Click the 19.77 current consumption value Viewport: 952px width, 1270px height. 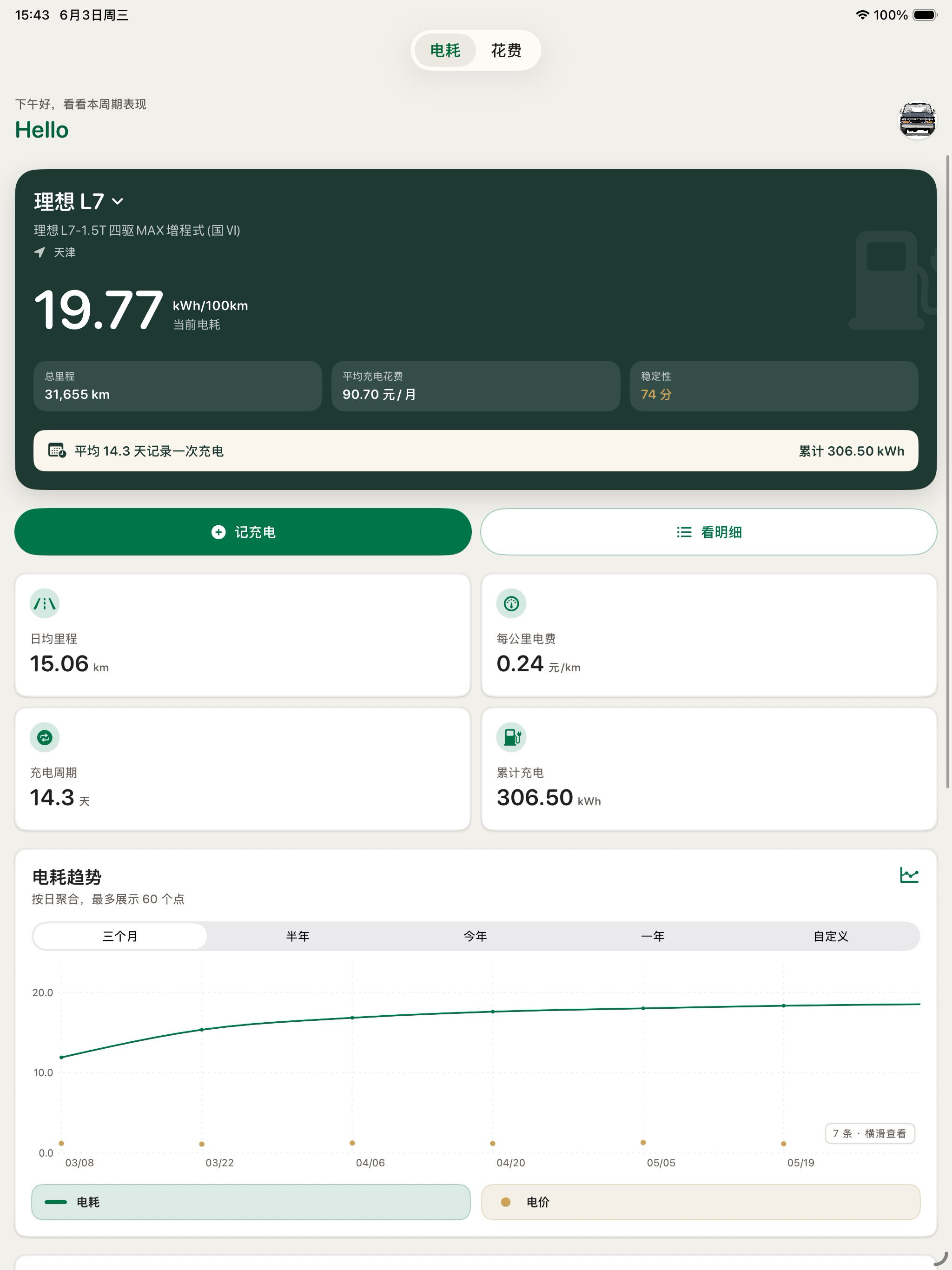[98, 310]
